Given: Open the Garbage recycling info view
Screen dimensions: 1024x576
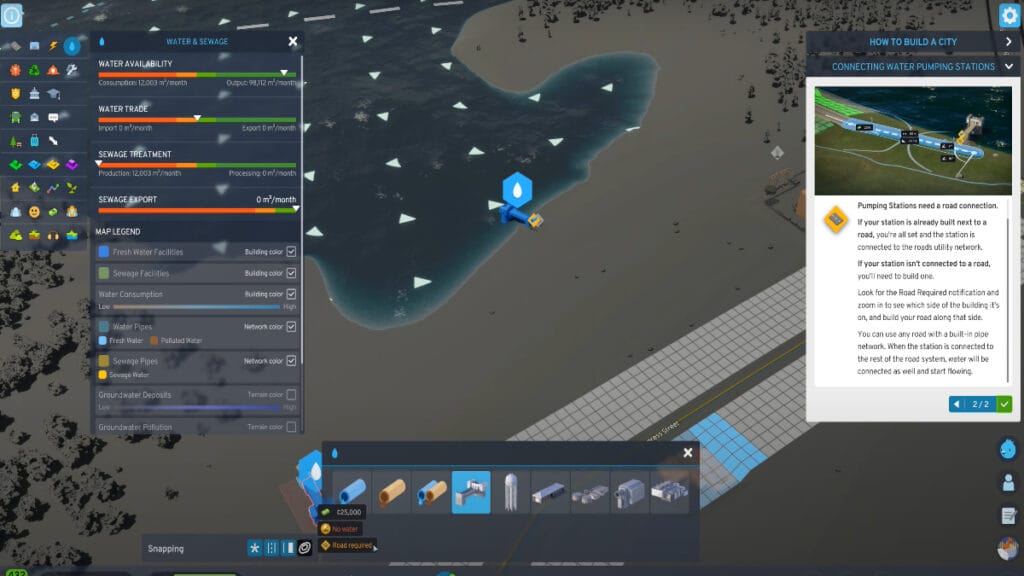Looking at the screenshot, I should (34, 70).
